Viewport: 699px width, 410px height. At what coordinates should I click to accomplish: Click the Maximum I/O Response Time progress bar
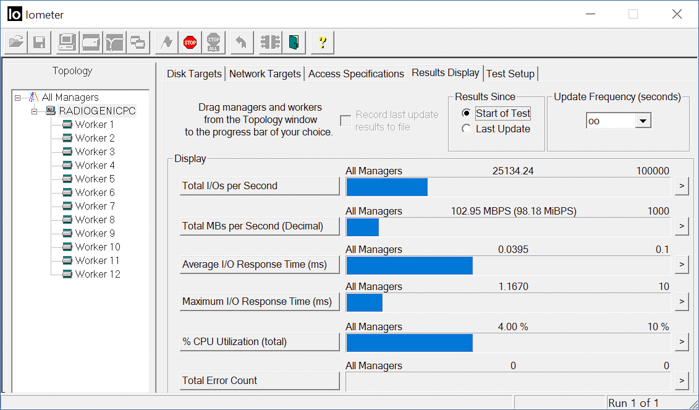click(508, 303)
